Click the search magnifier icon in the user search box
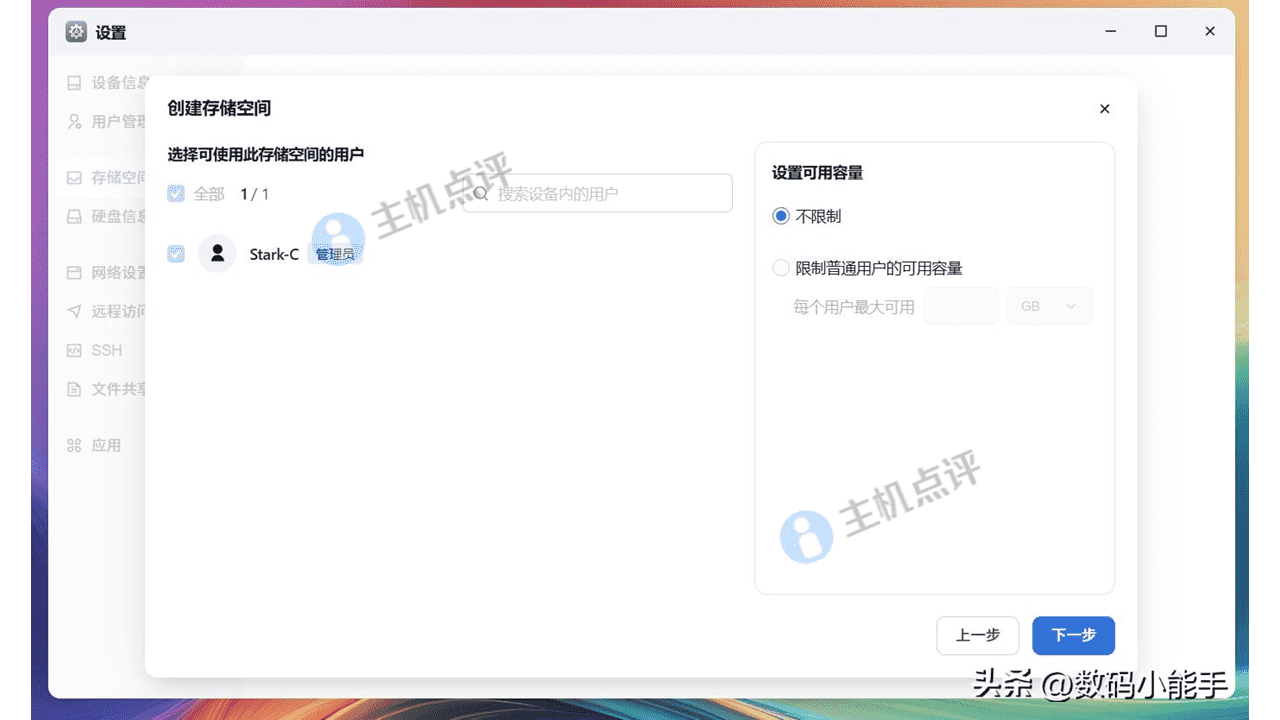The width and height of the screenshot is (1280, 720). click(481, 193)
